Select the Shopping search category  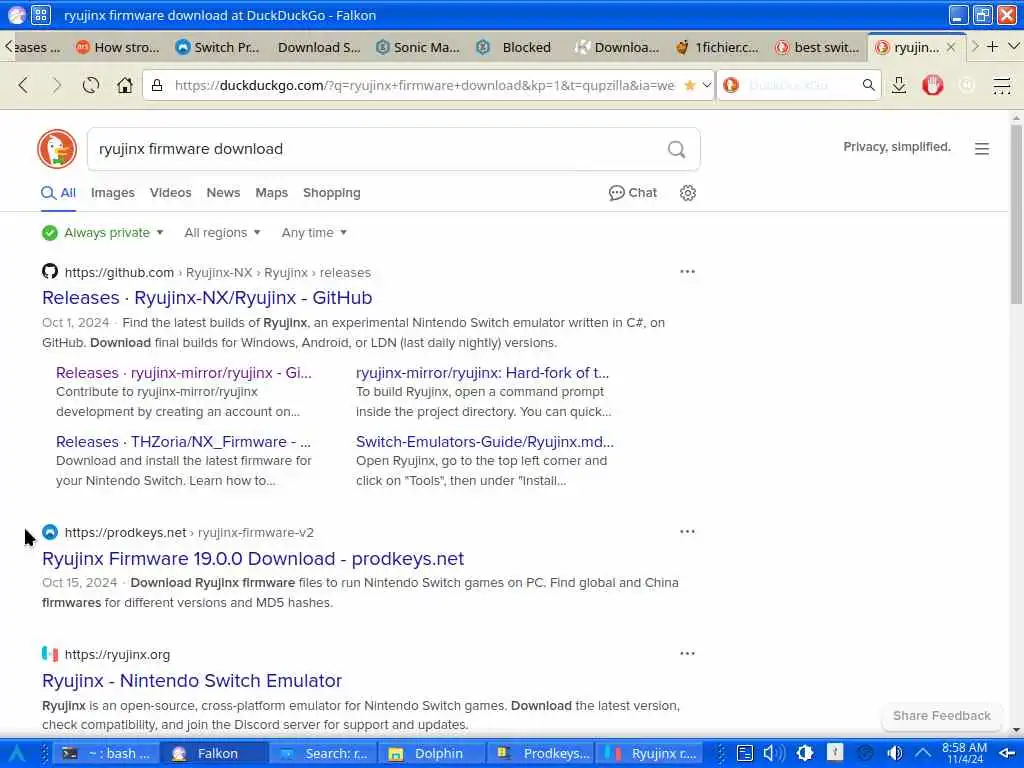click(x=332, y=193)
